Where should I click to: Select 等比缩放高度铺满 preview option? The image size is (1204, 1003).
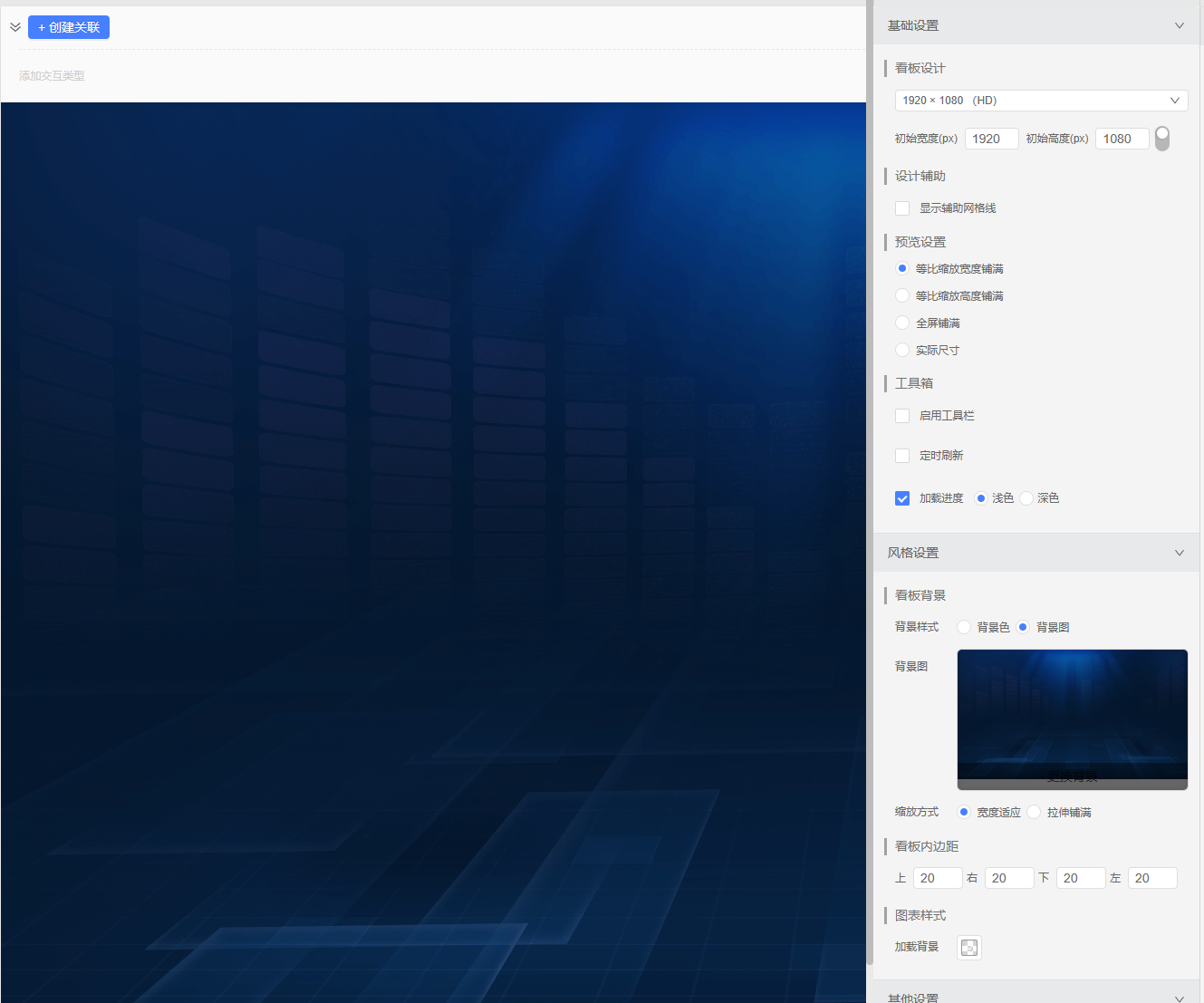902,295
